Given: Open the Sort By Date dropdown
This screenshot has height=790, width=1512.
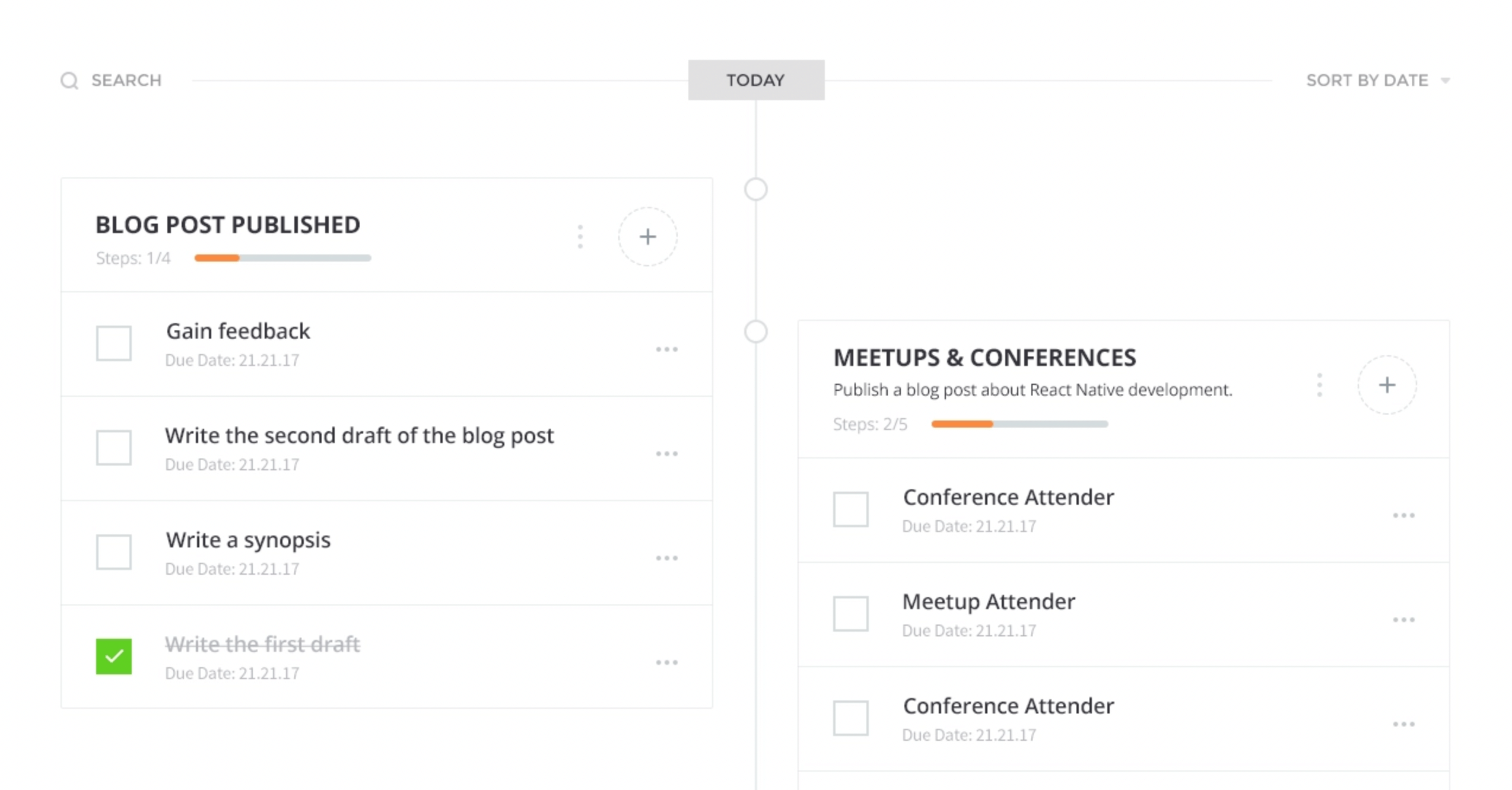Looking at the screenshot, I should click(1377, 81).
